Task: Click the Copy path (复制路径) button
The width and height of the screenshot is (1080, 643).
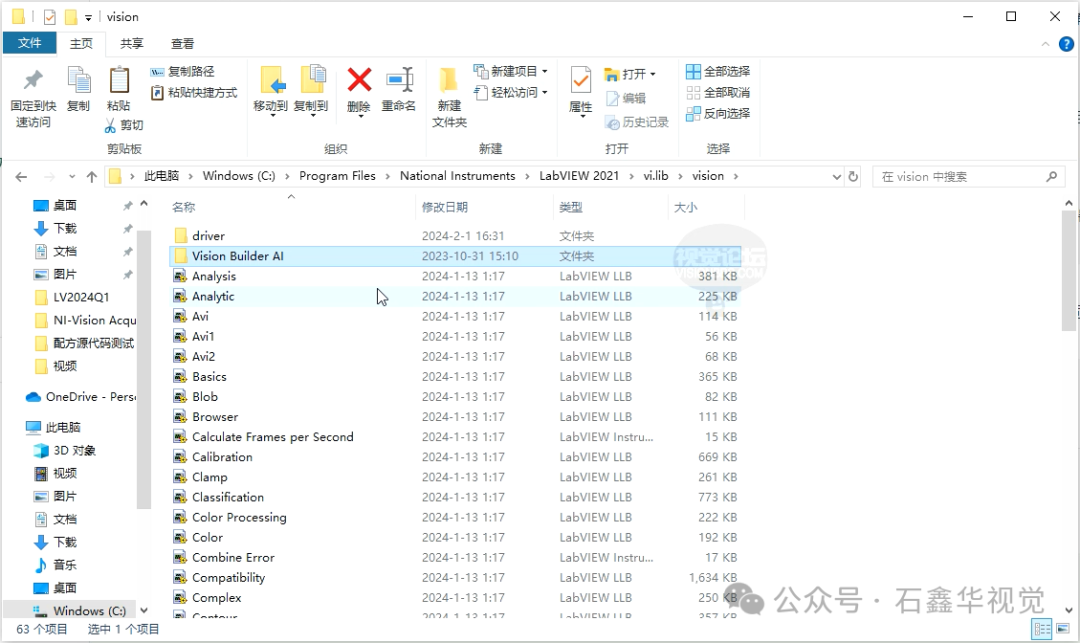Action: click(183, 71)
